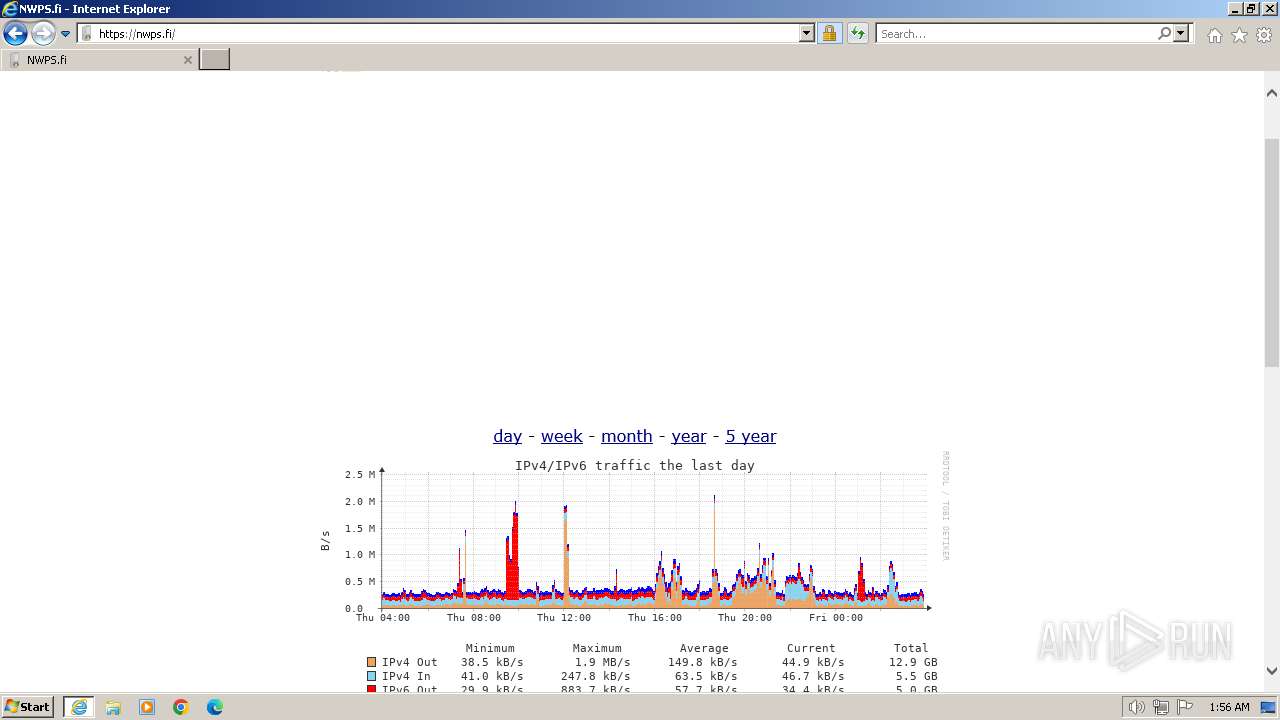Launch Windows Media Player taskbar icon

pos(147,707)
